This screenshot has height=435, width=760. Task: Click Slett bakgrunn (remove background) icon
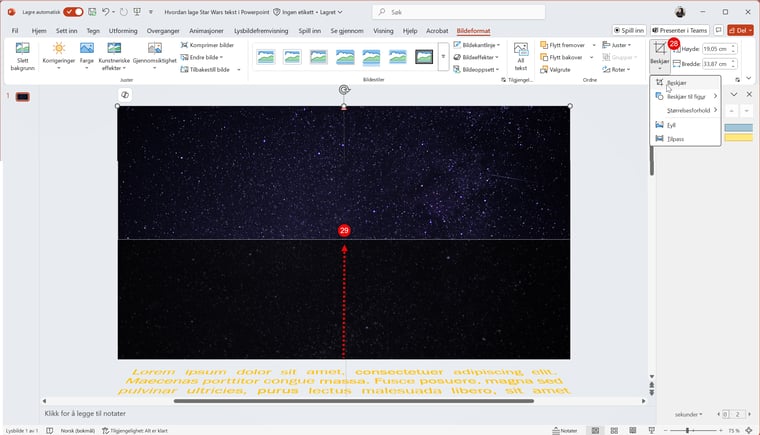[22, 56]
